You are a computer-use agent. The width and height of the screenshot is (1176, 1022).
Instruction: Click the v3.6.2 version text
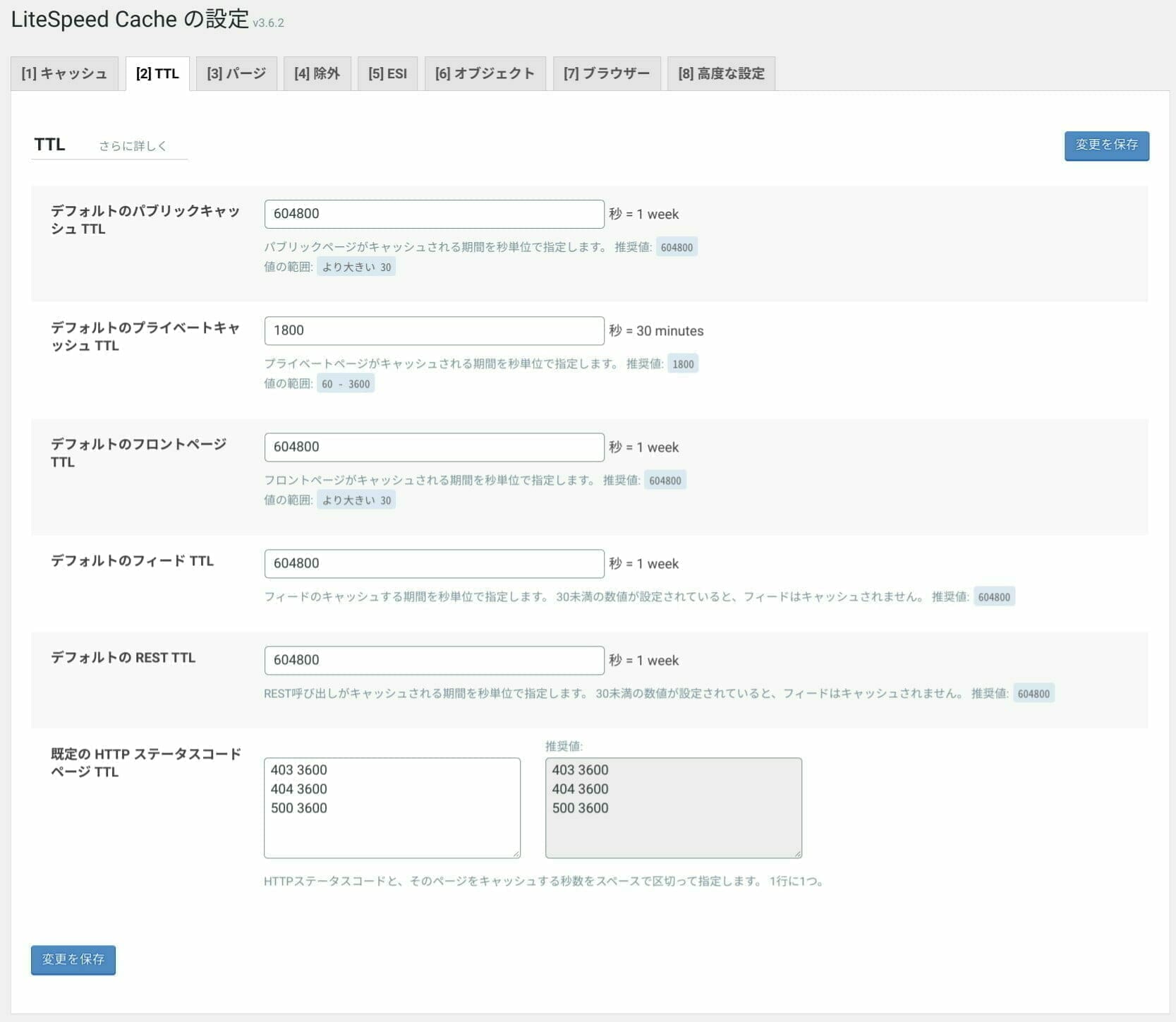(268, 23)
